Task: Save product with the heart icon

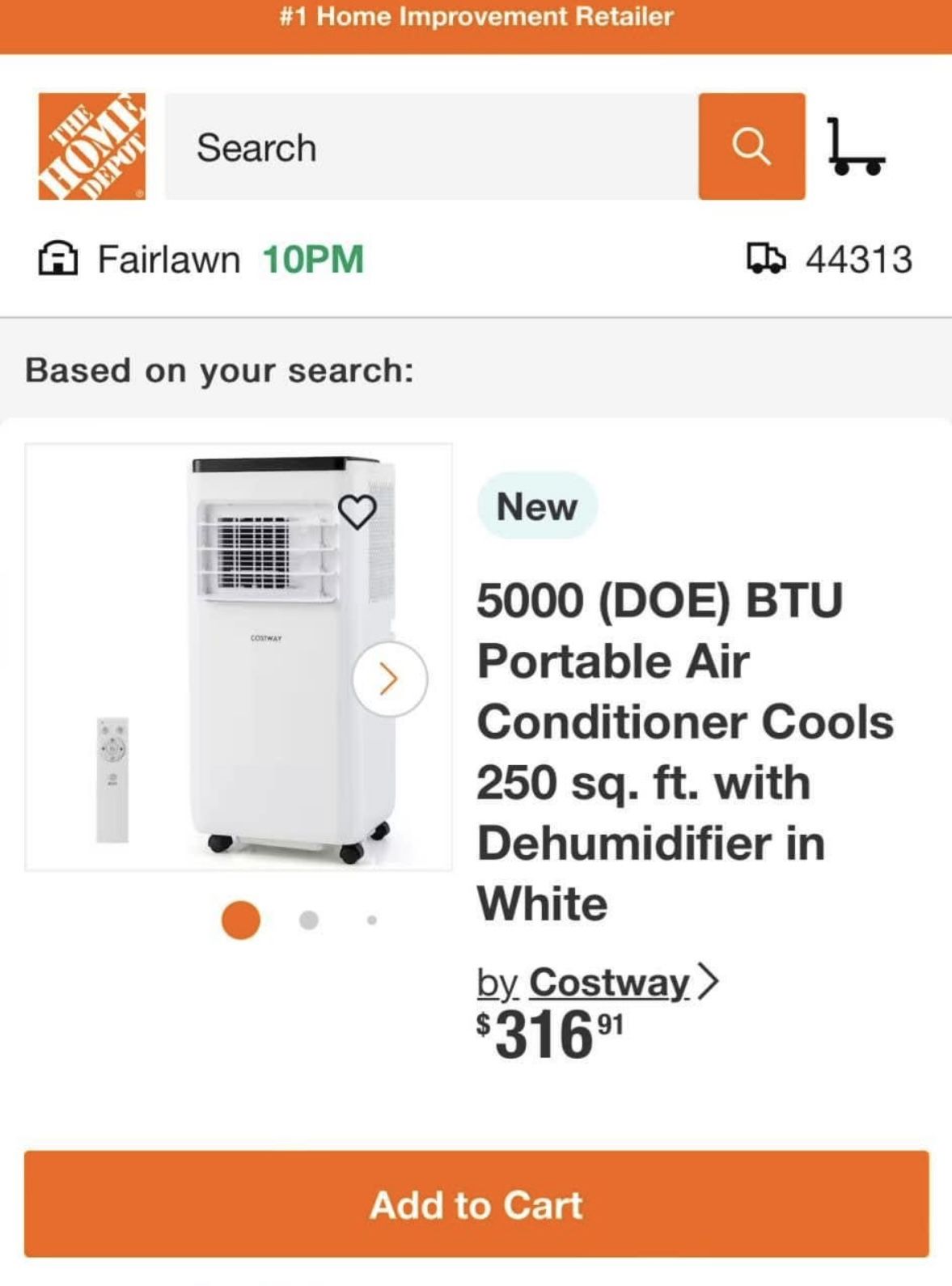Action: pyautogui.click(x=357, y=511)
